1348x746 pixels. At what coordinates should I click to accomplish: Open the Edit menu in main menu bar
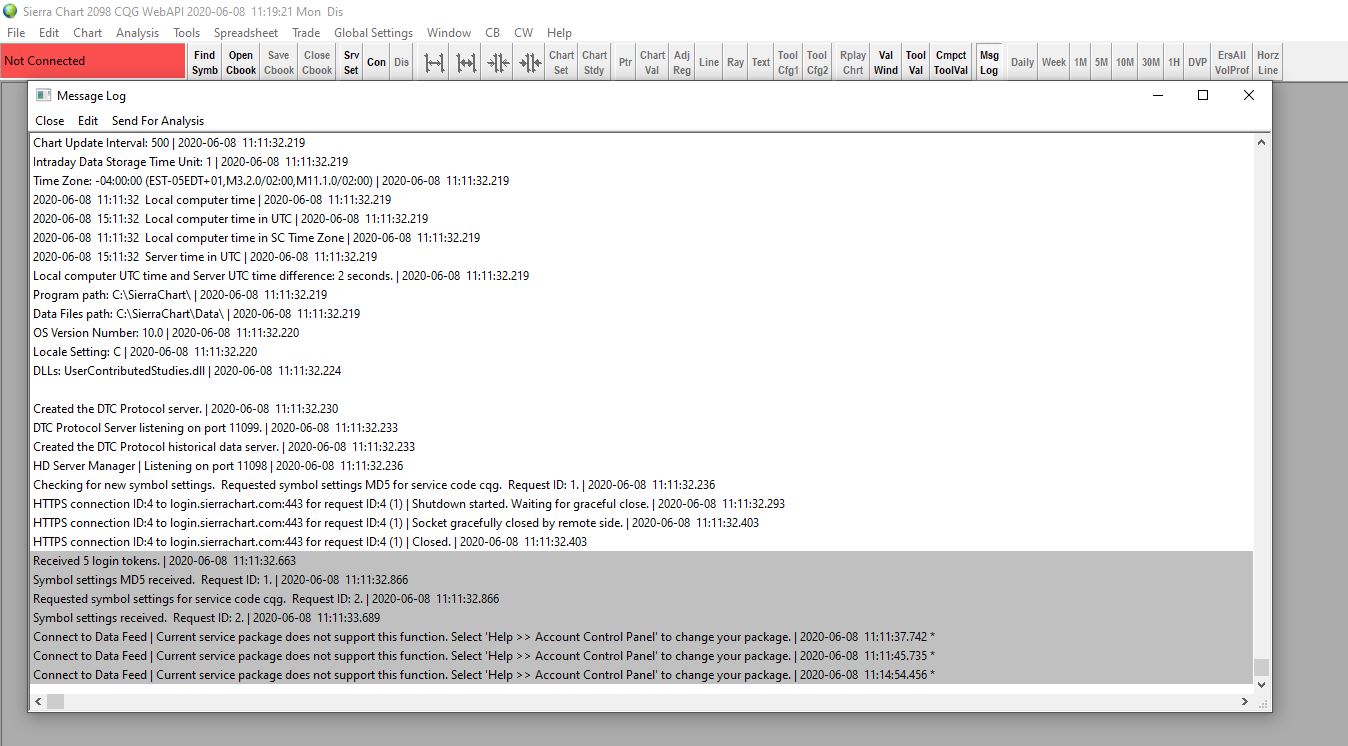[x=49, y=33]
